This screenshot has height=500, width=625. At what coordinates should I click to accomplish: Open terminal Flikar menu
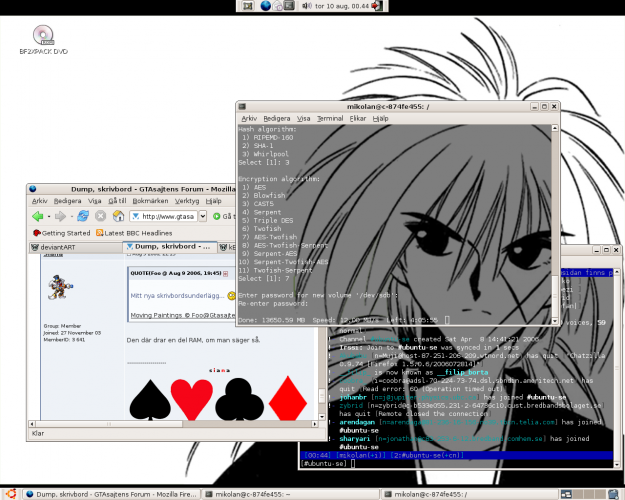358,118
